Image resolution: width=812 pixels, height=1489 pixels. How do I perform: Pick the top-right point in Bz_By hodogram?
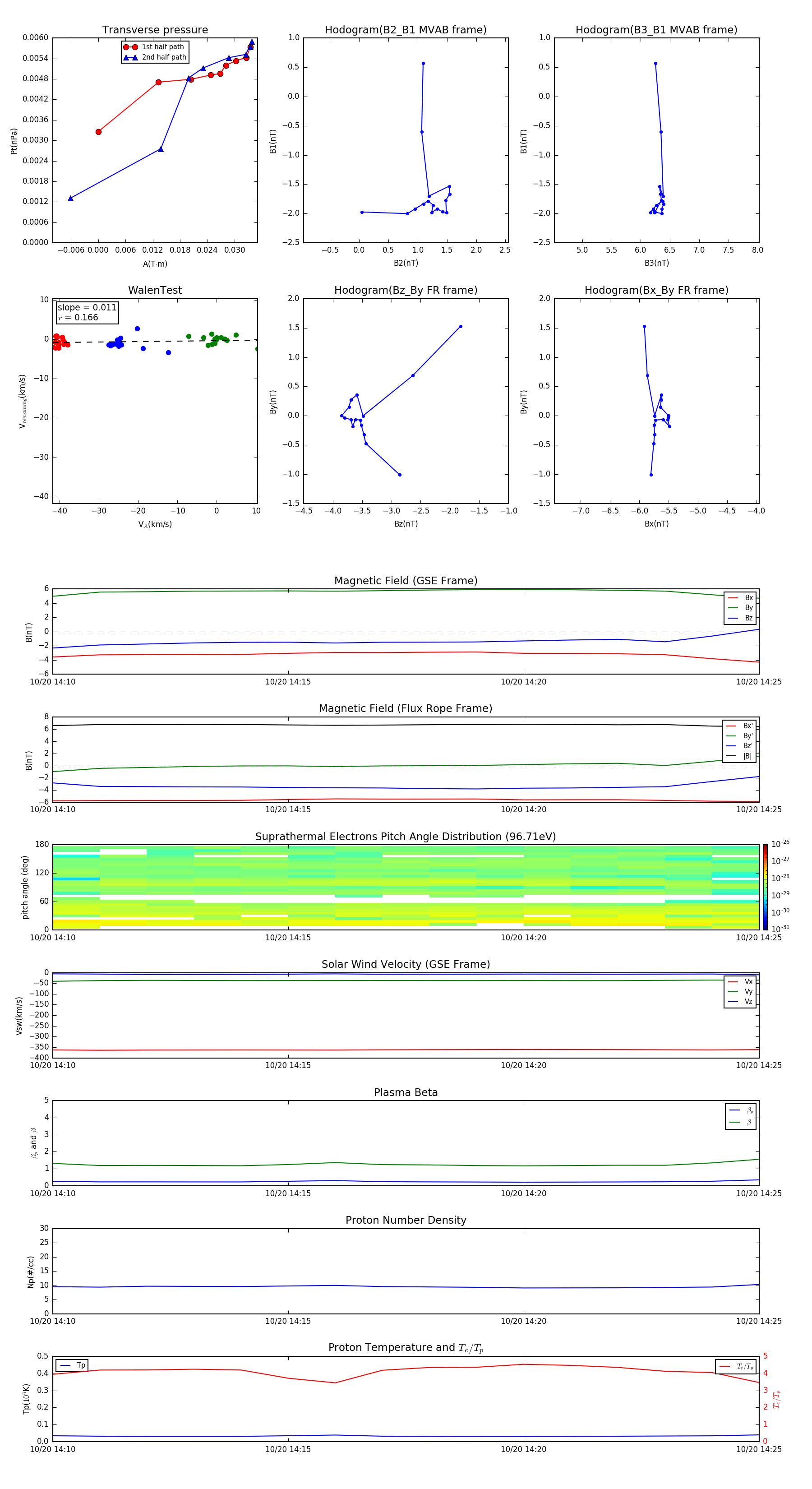(461, 327)
